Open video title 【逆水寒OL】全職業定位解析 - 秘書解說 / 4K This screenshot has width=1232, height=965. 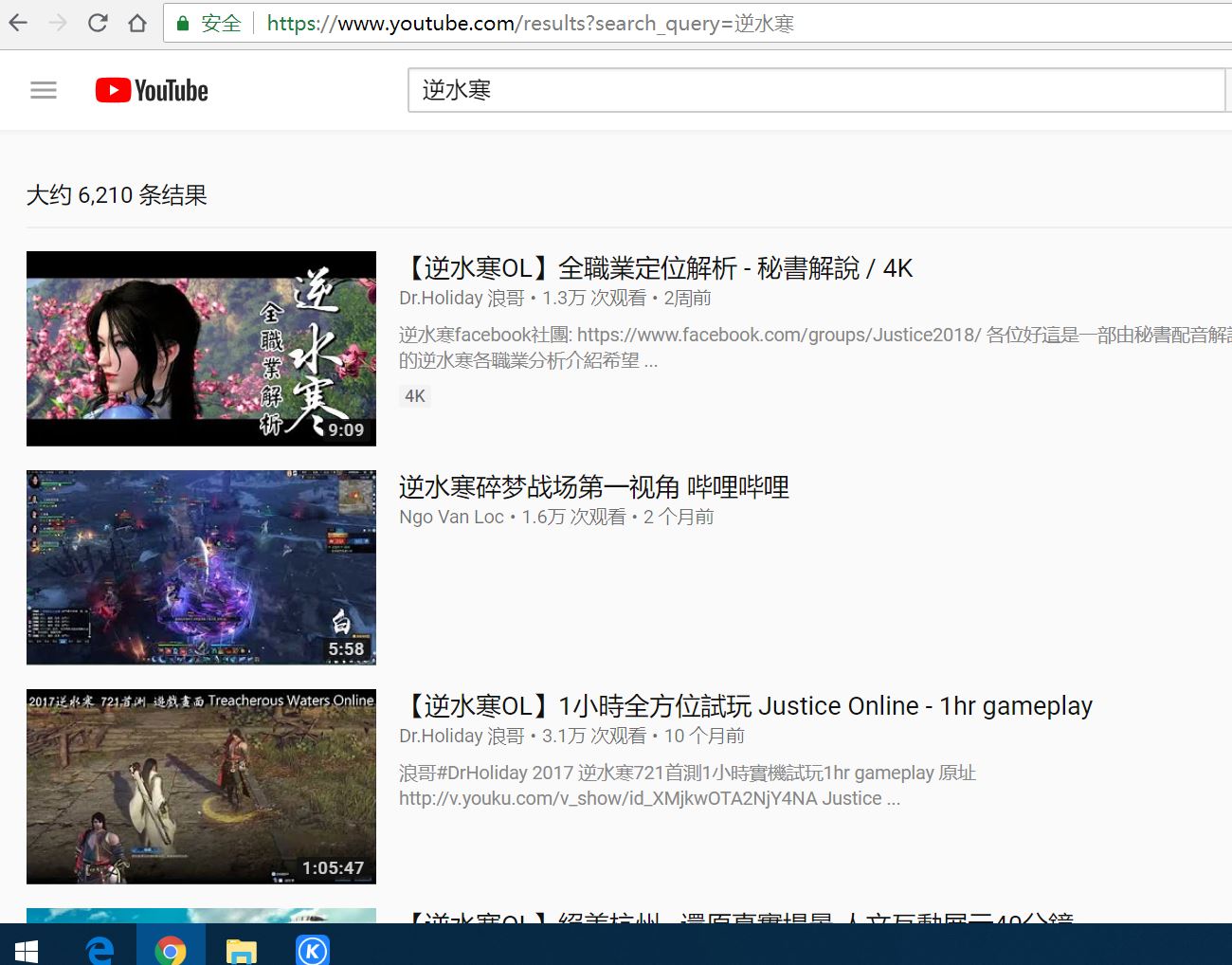point(656,268)
